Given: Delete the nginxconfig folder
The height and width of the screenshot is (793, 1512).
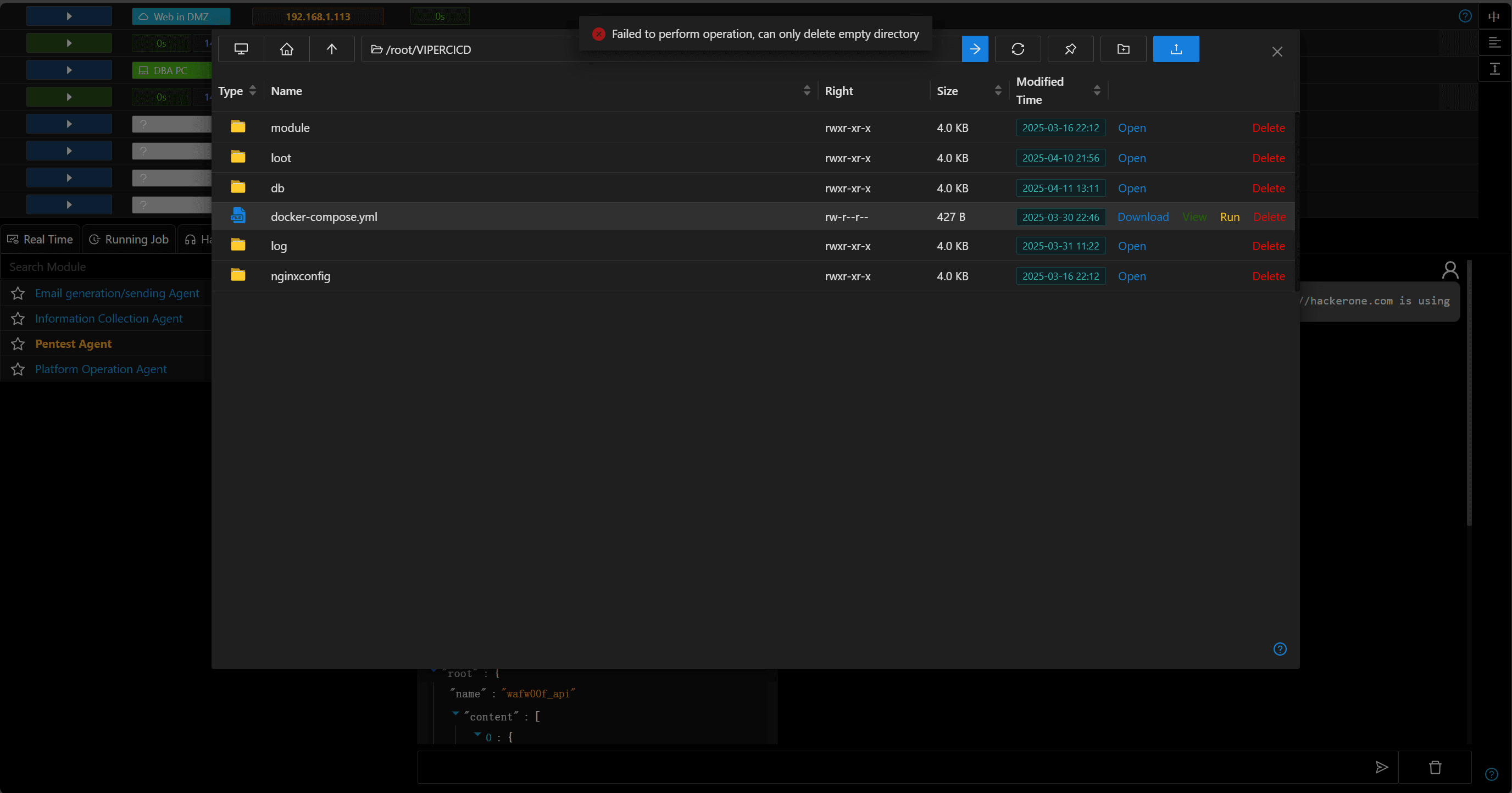Looking at the screenshot, I should pyautogui.click(x=1269, y=276).
